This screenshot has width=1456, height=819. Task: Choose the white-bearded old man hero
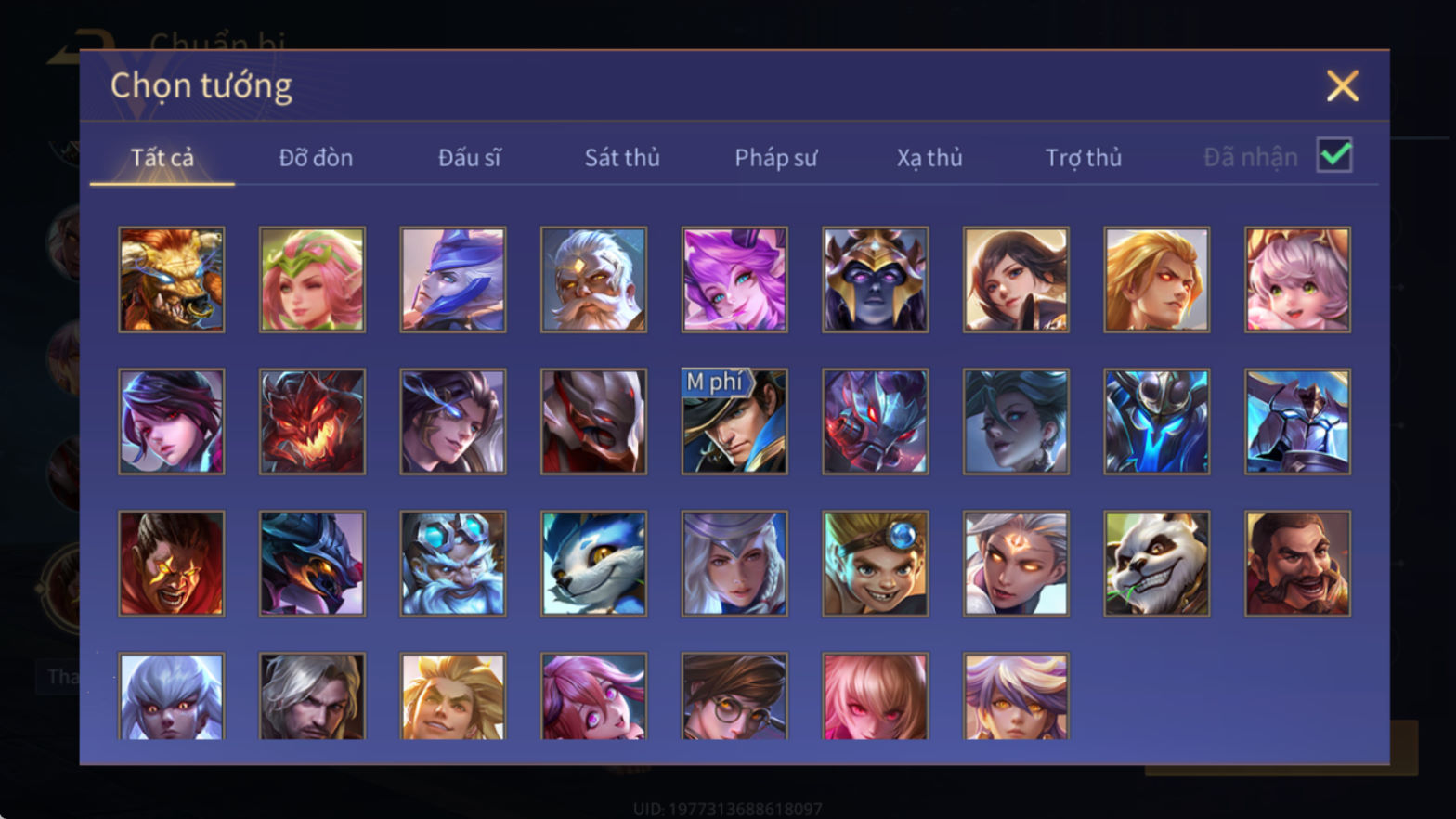coord(593,279)
